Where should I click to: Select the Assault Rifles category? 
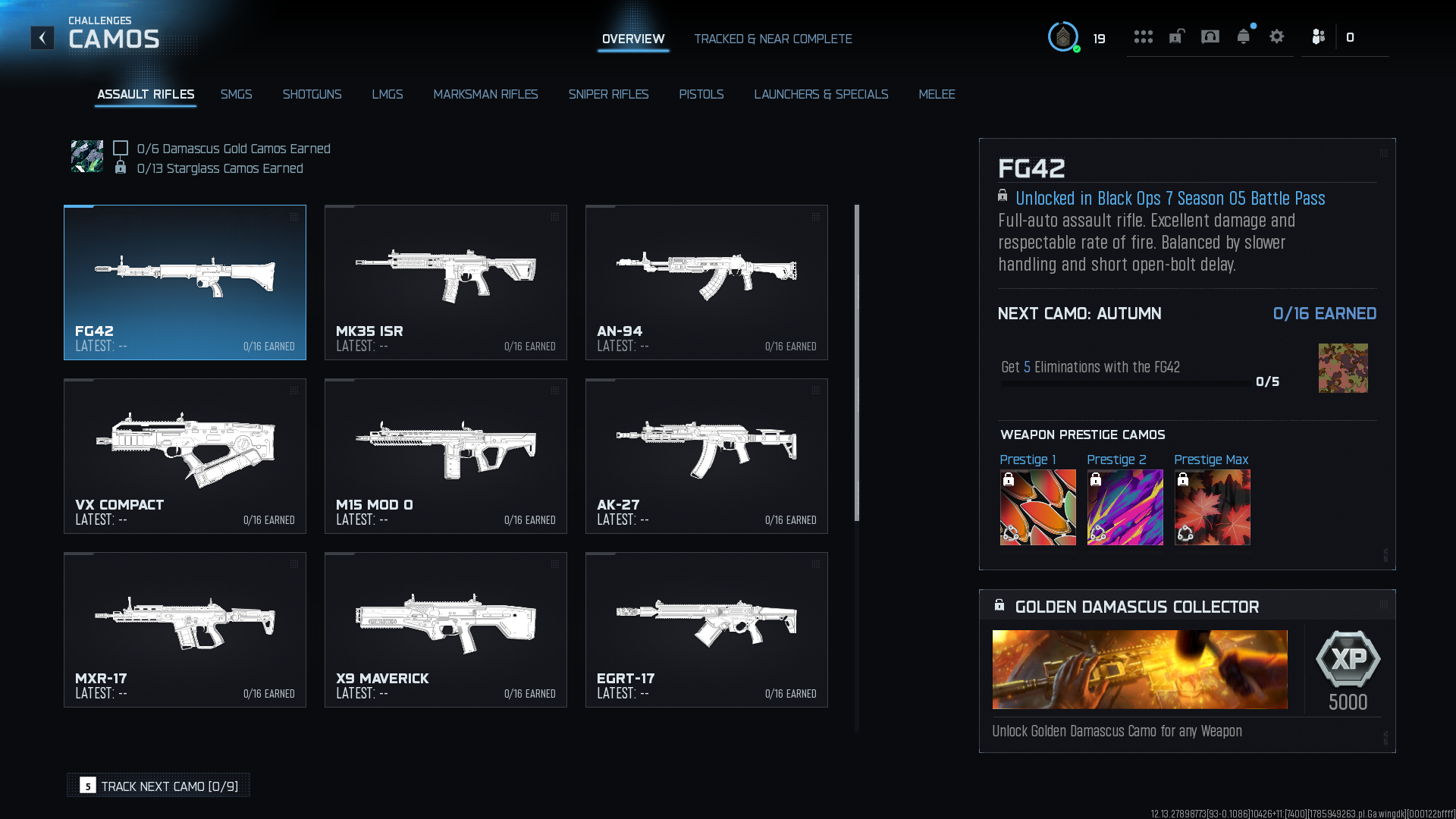tap(146, 94)
